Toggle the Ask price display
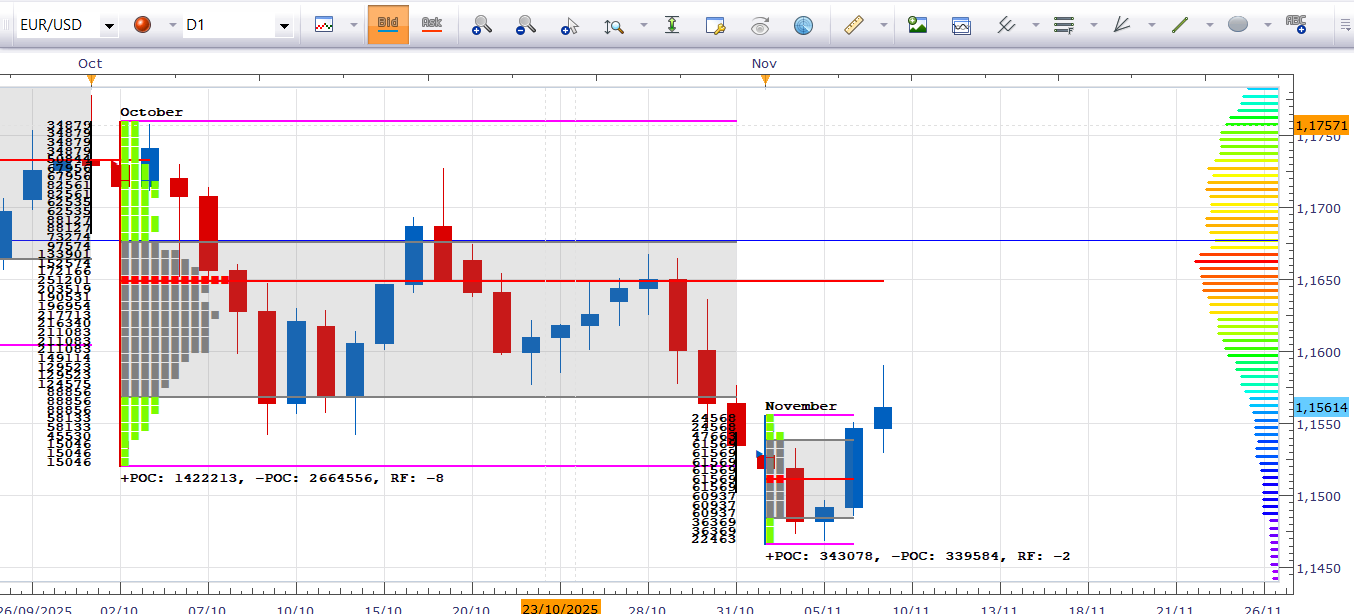Image resolution: width=1354 pixels, height=614 pixels. pyautogui.click(x=432, y=25)
